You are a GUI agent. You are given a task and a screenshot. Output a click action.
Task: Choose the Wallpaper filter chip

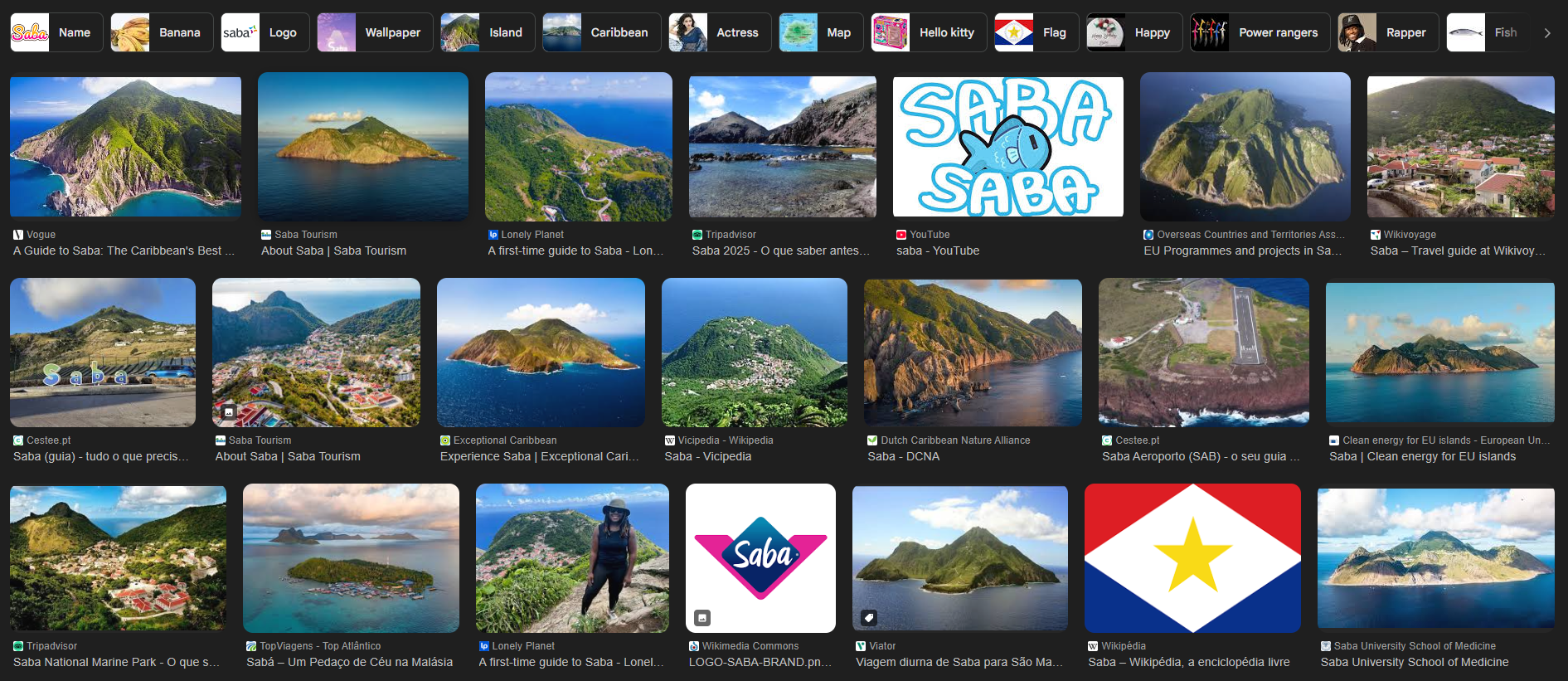coord(375,32)
